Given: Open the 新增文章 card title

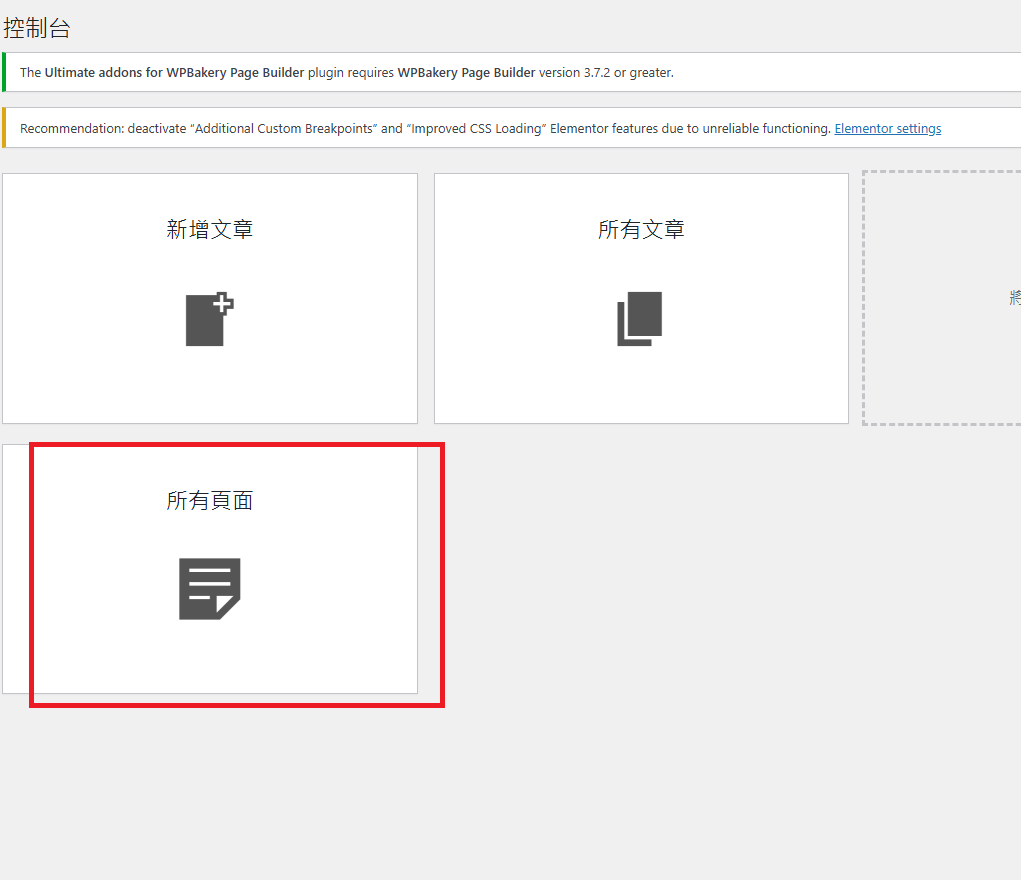Looking at the screenshot, I should pyautogui.click(x=209, y=229).
